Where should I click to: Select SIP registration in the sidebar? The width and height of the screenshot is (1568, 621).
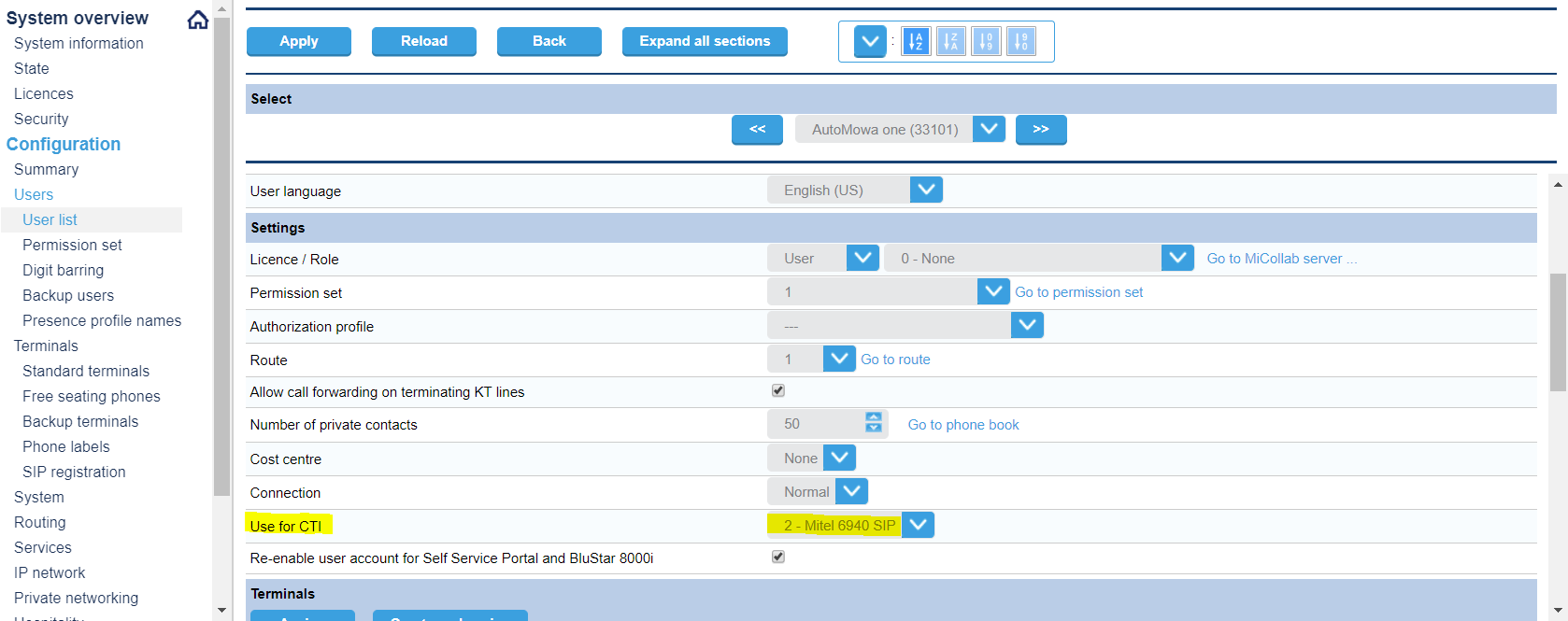[74, 472]
